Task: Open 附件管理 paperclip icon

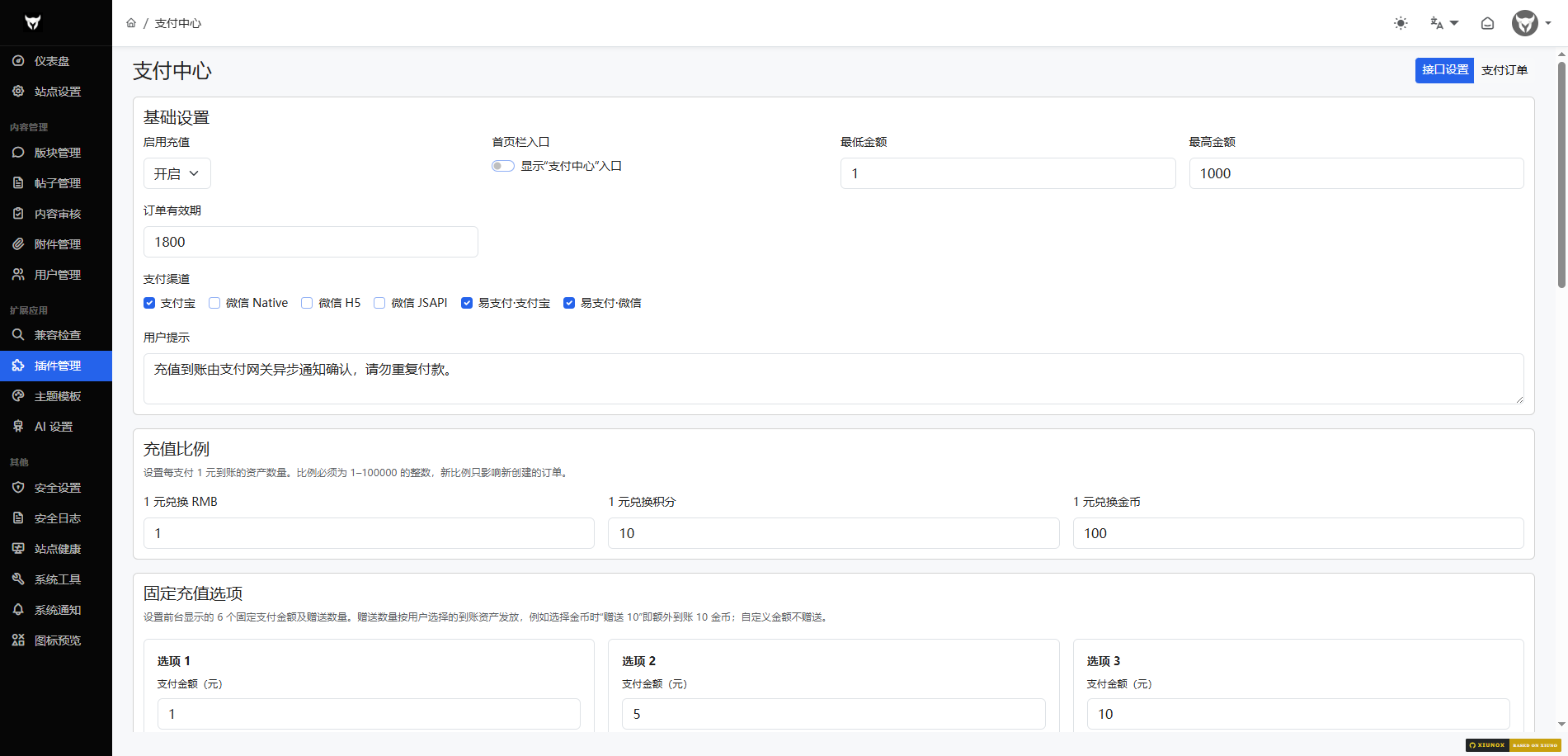Action: coord(18,244)
